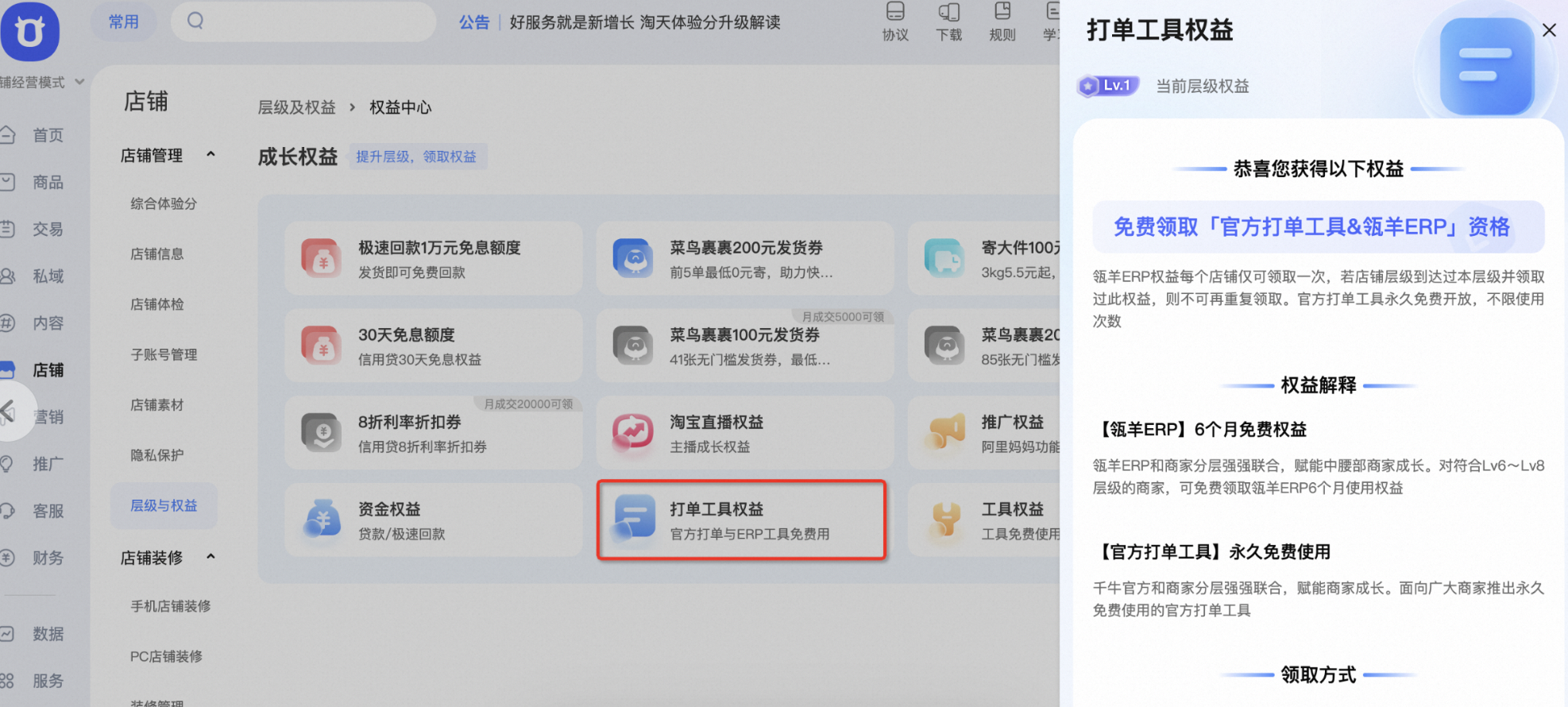This screenshot has width=1568, height=707.
Task: Open 推广 in the left sidebar
Action: [48, 463]
